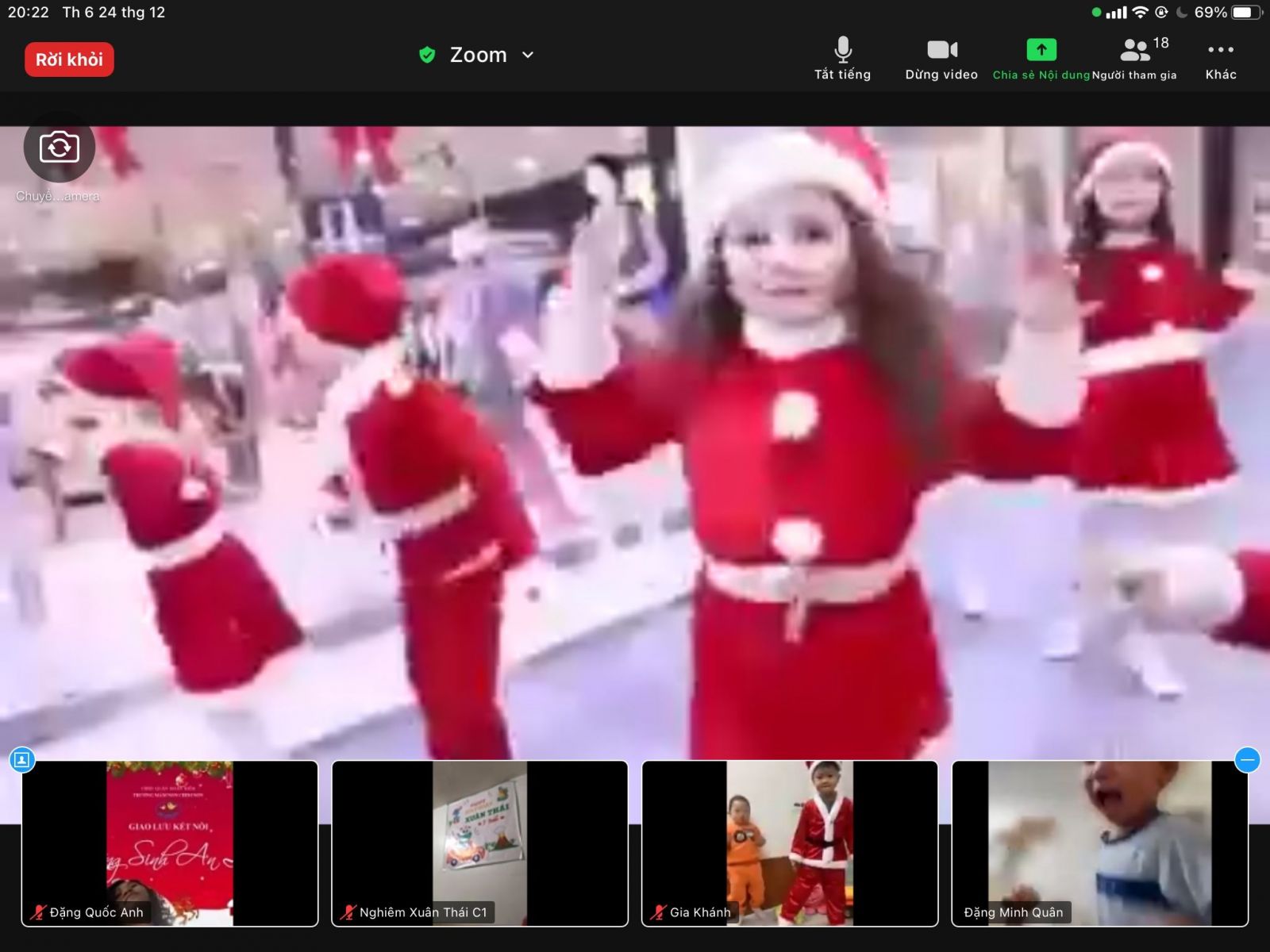Image resolution: width=1270 pixels, height=952 pixels.
Task: Select Đặng Minh Quân video thumbnail
Action: click(x=1099, y=843)
